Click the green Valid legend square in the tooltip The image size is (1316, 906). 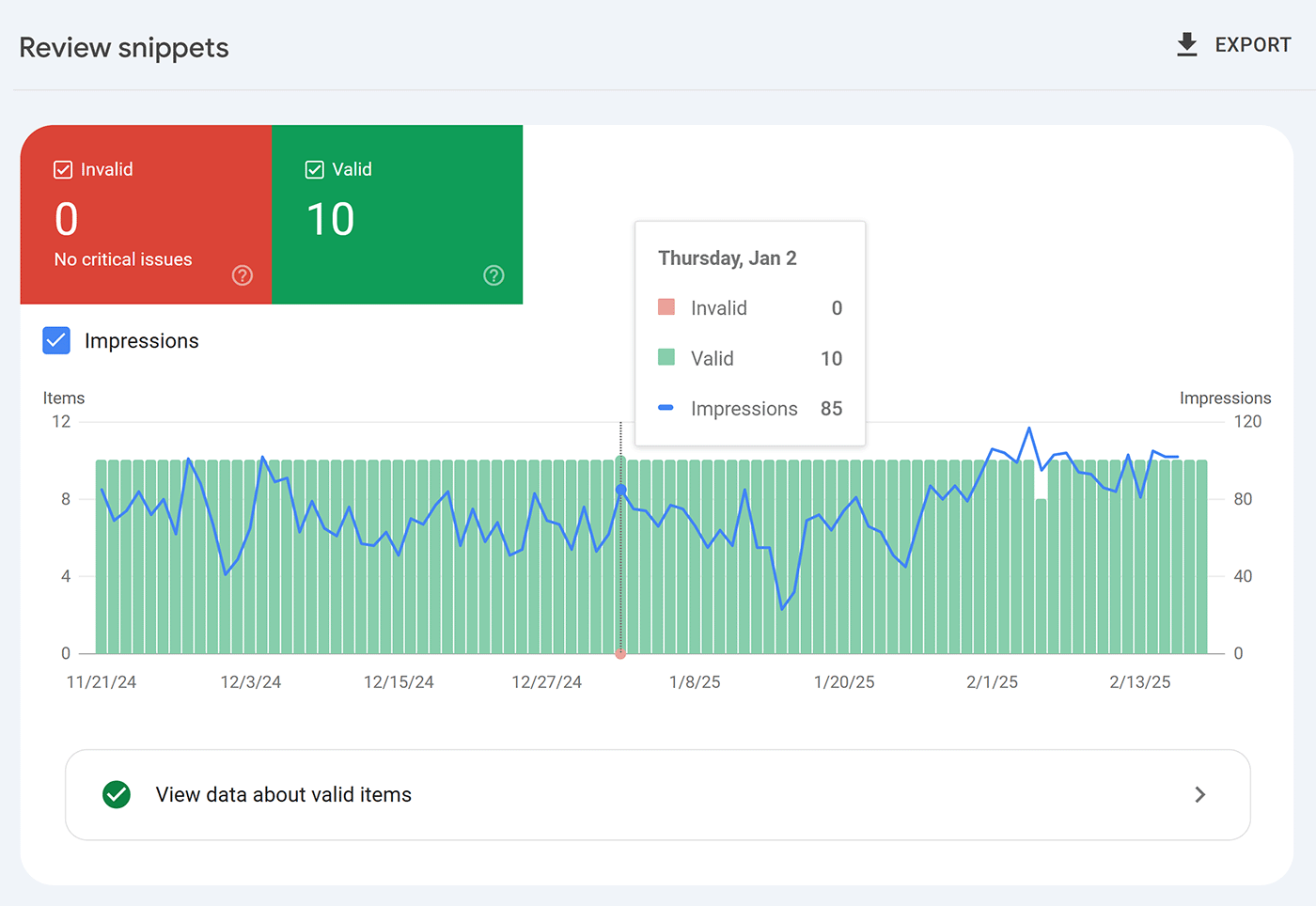pyautogui.click(x=666, y=357)
